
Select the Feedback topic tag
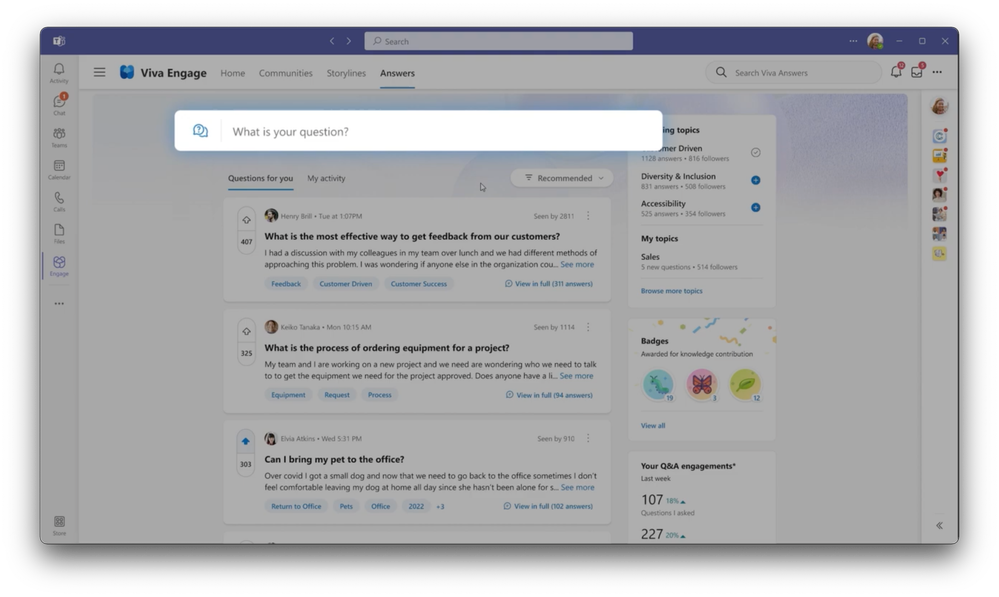[286, 284]
